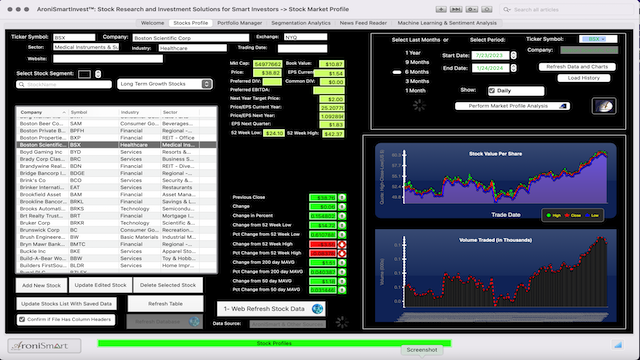Click the Website input field
640x360 pixels.
click(x=108, y=59)
